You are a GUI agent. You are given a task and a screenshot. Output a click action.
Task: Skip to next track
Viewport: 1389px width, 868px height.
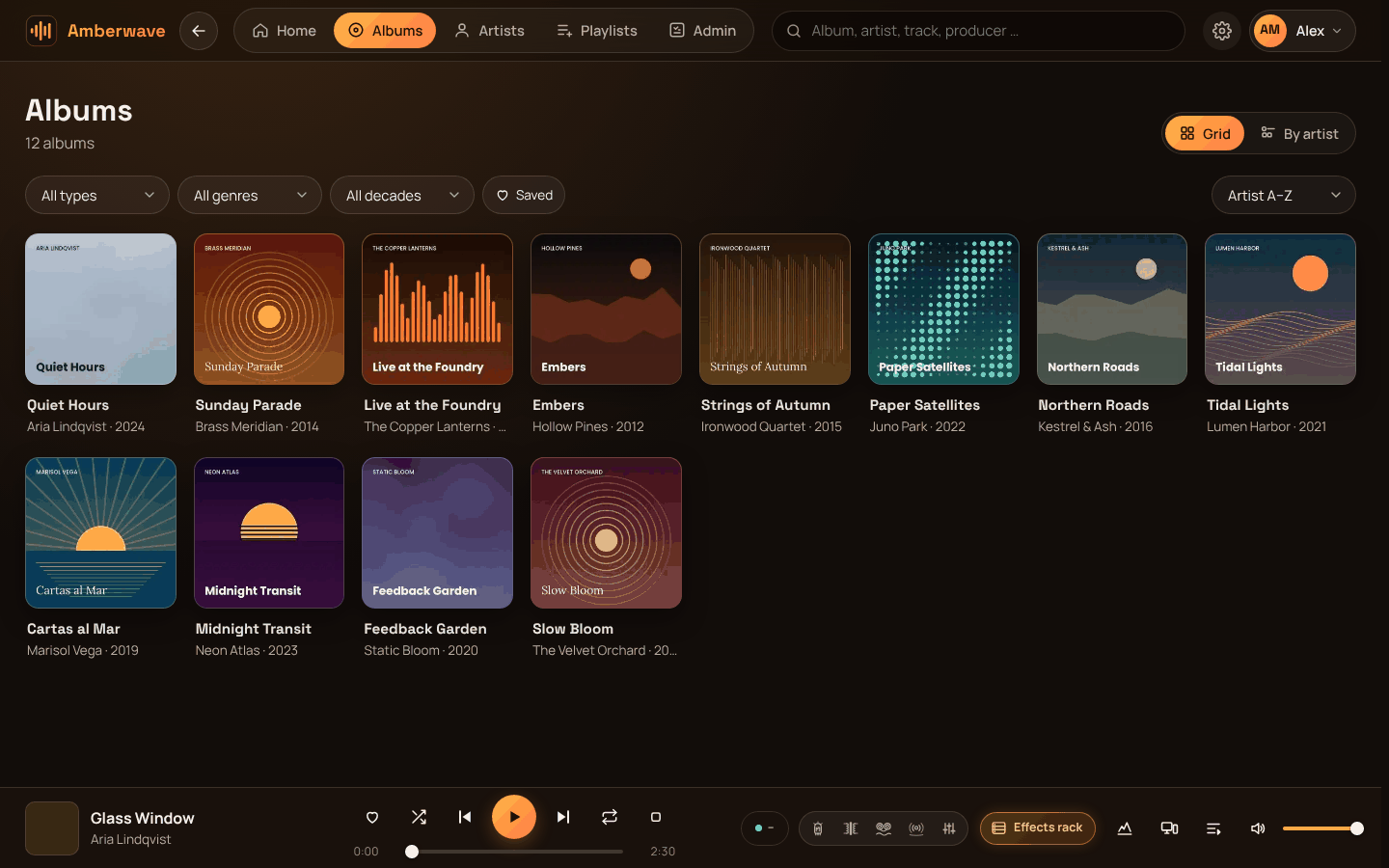point(563,817)
